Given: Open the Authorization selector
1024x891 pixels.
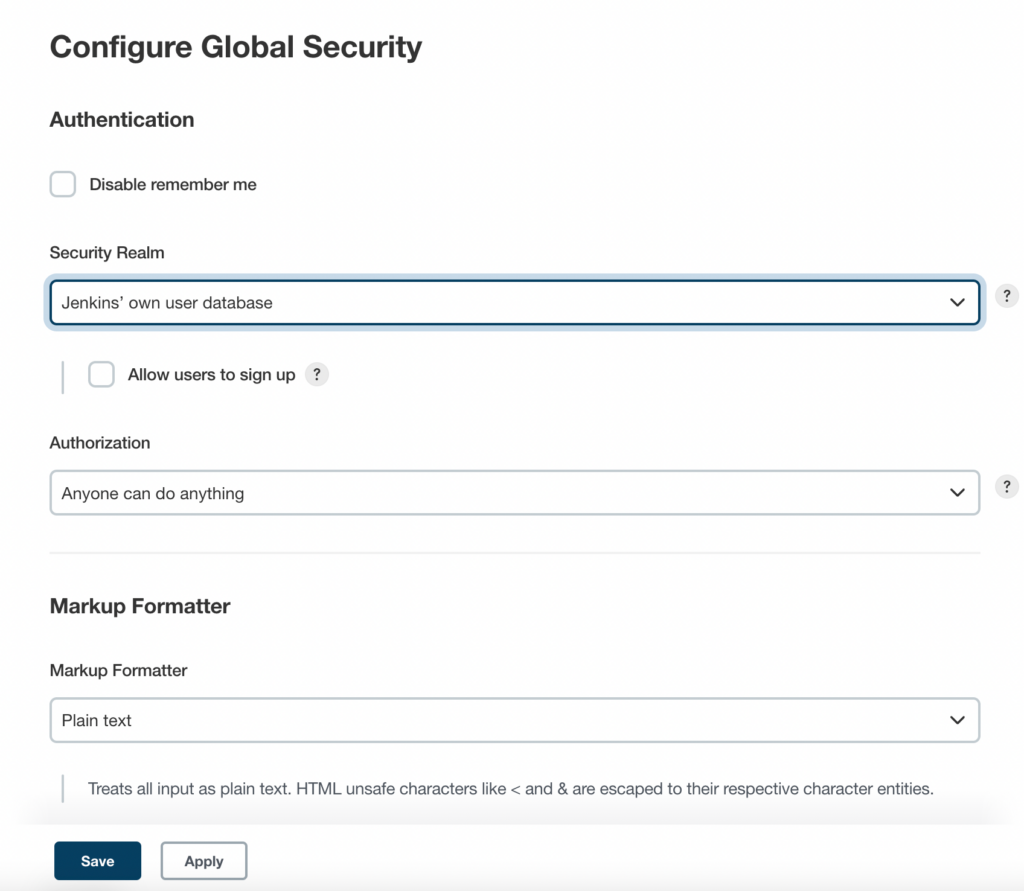Looking at the screenshot, I should [515, 492].
